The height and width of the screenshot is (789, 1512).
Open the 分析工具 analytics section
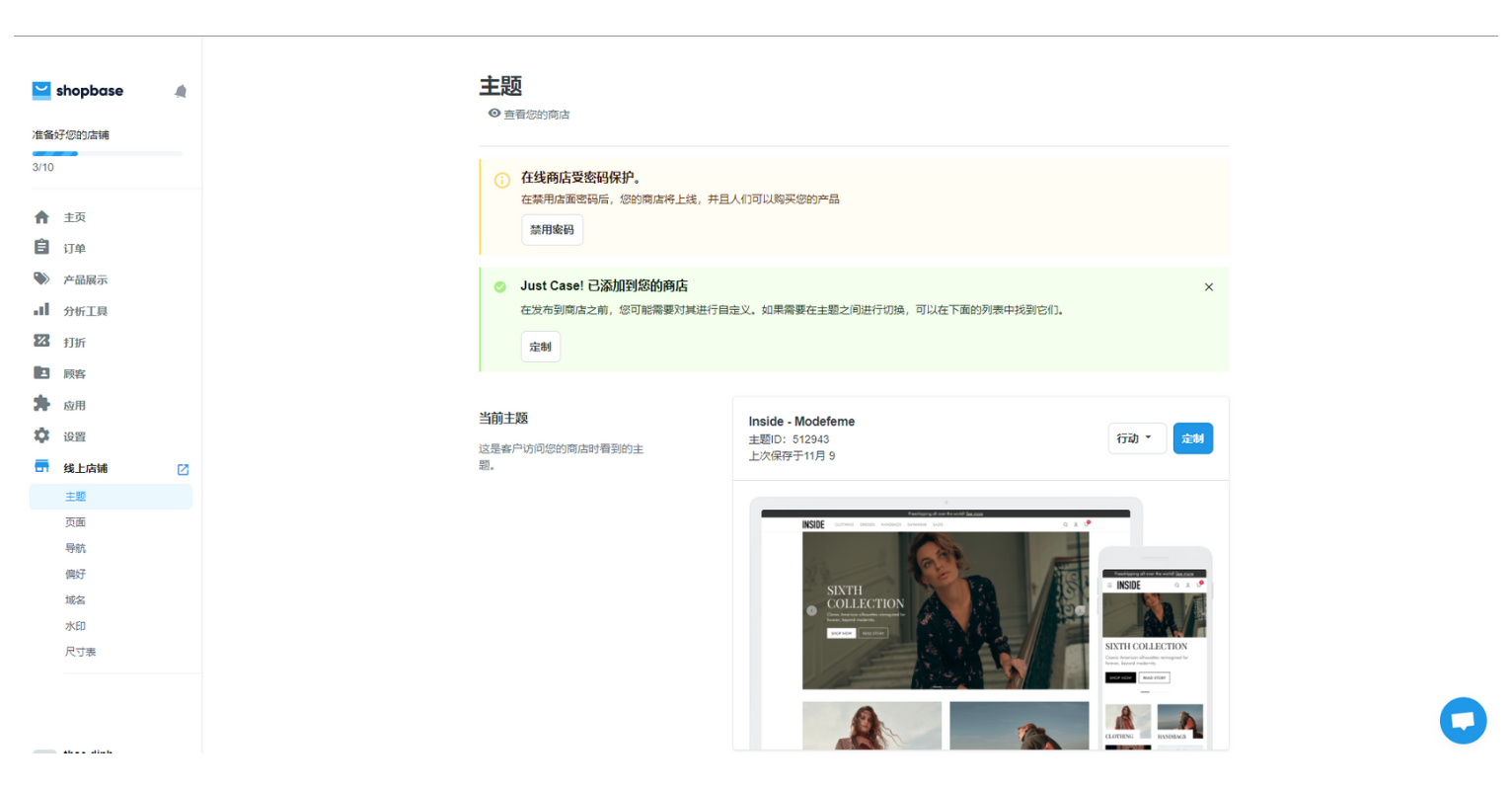pyautogui.click(x=85, y=310)
